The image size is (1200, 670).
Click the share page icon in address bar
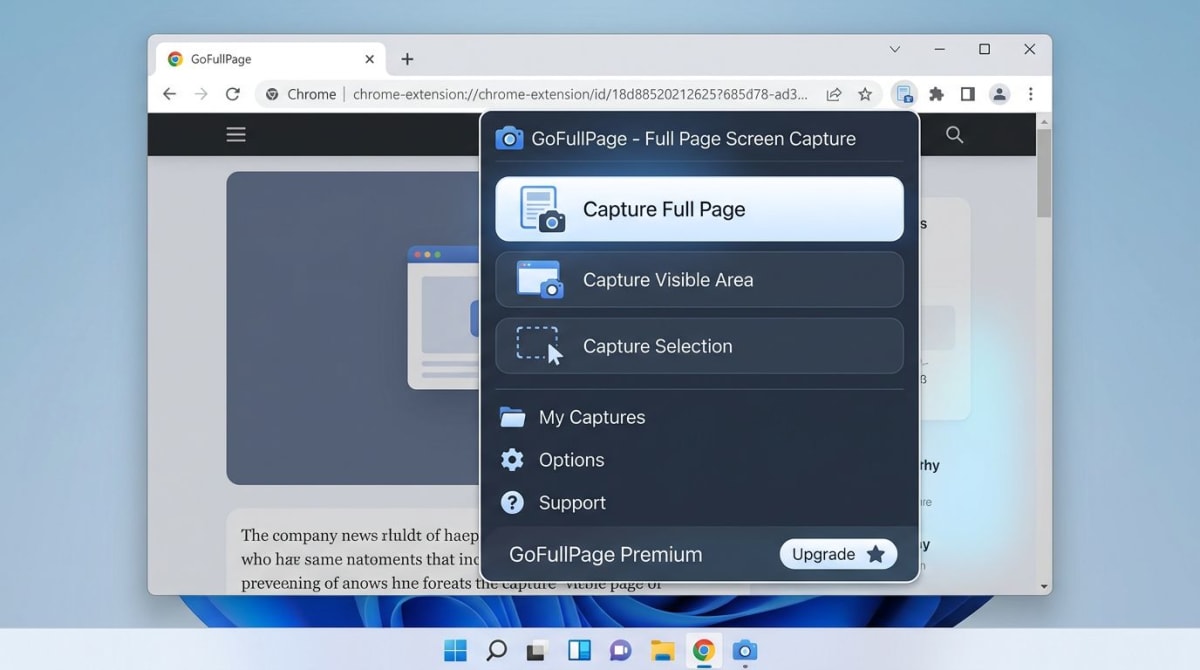pyautogui.click(x=833, y=94)
